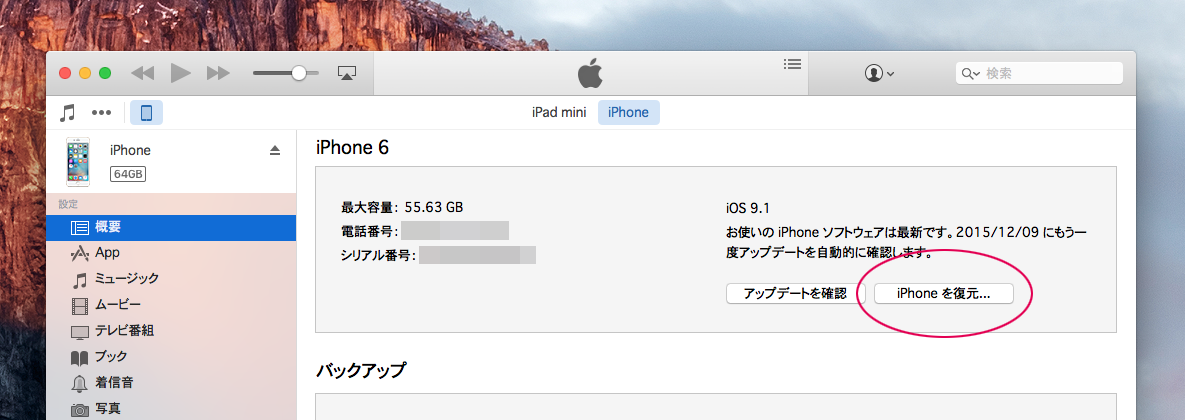
Task: Click the film strip icon beside ムービー
Action: point(80,306)
